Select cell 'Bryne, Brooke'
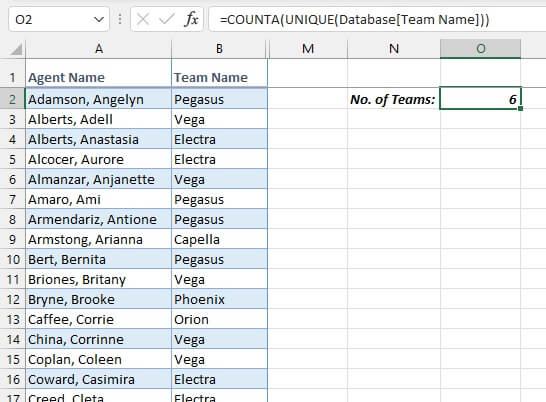The height and width of the screenshot is (402, 546). (99, 299)
